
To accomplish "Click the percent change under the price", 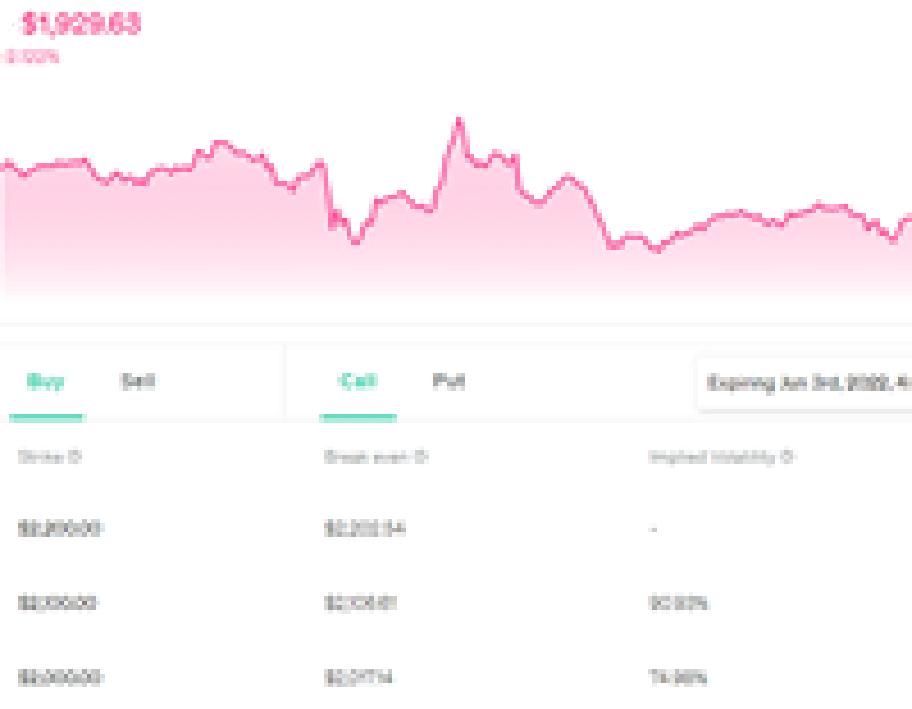I will (32, 57).
